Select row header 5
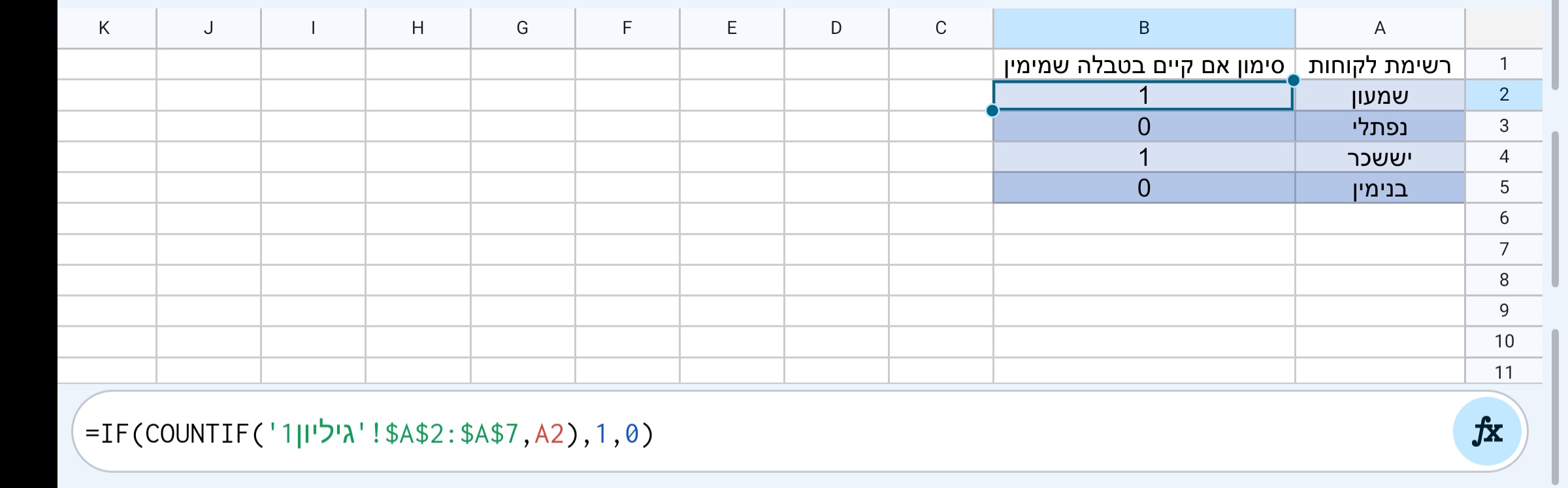Screen dimensions: 1568x488 1504,187
